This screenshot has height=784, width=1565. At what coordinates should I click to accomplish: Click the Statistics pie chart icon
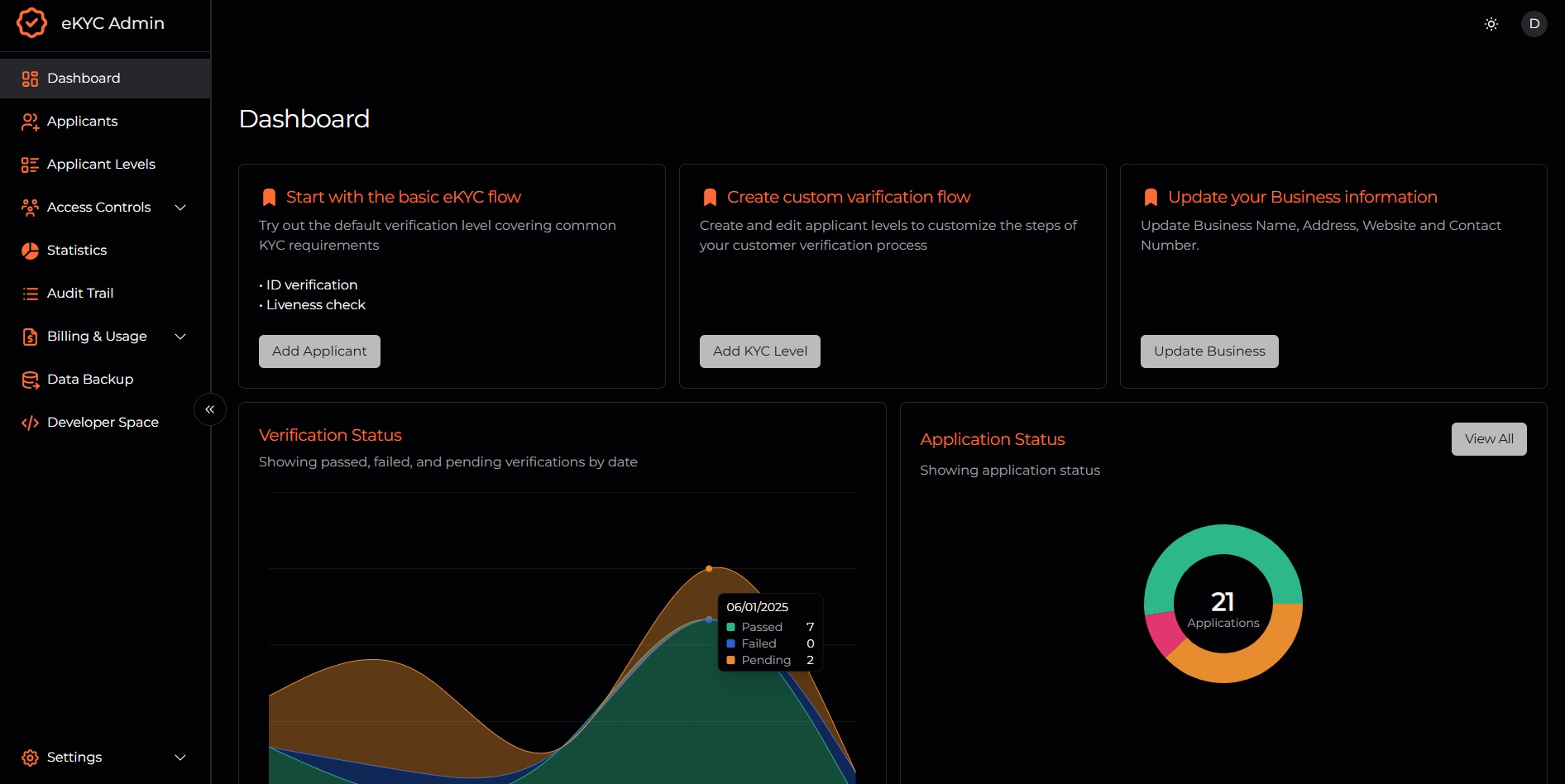pyautogui.click(x=30, y=251)
